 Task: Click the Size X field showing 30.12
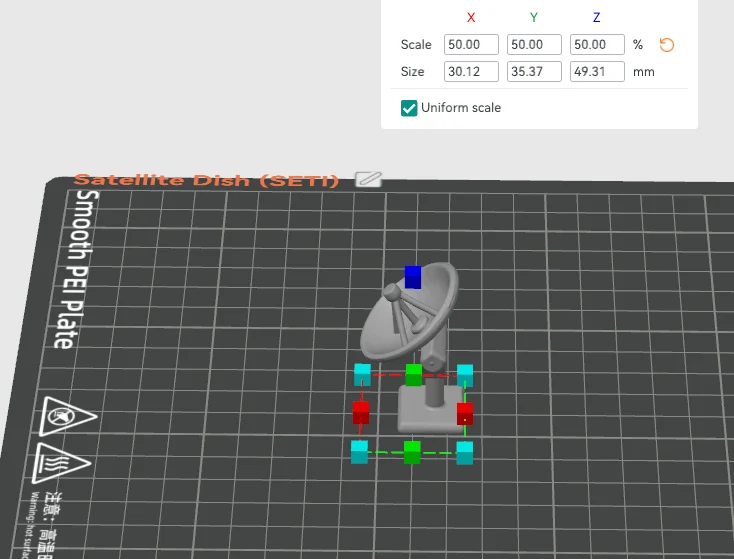[471, 72]
